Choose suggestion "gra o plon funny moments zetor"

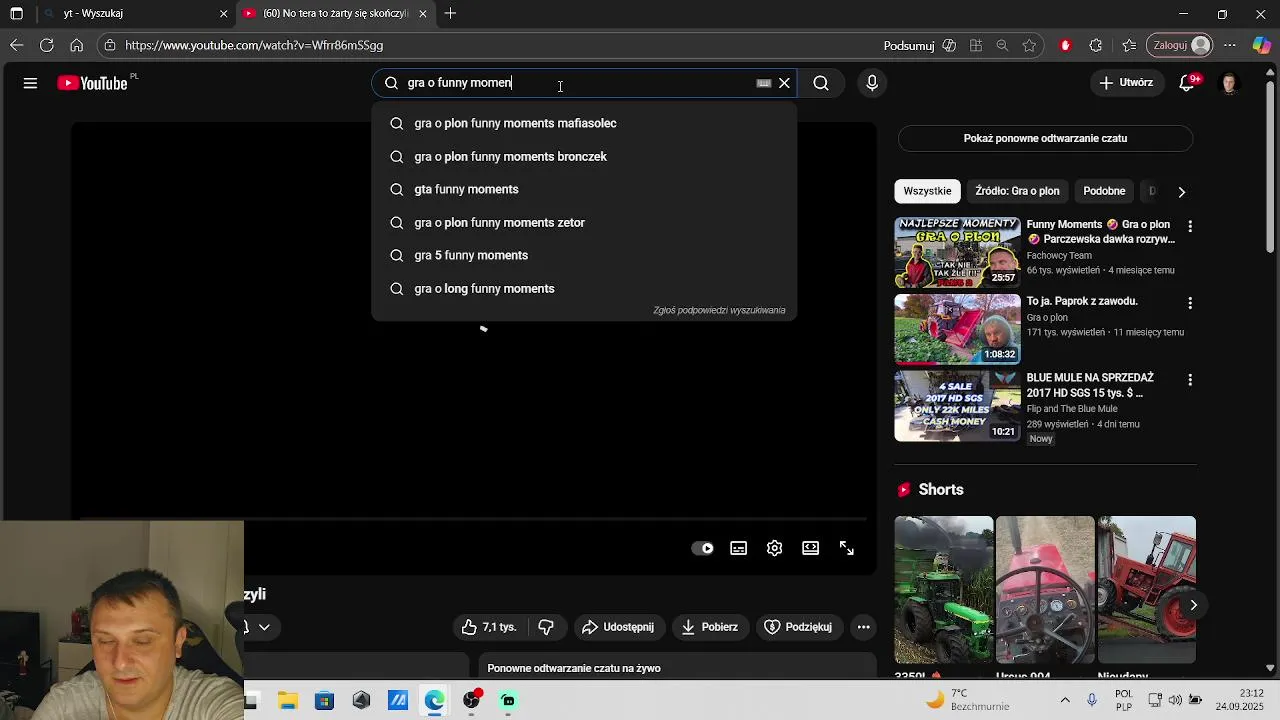584,222
